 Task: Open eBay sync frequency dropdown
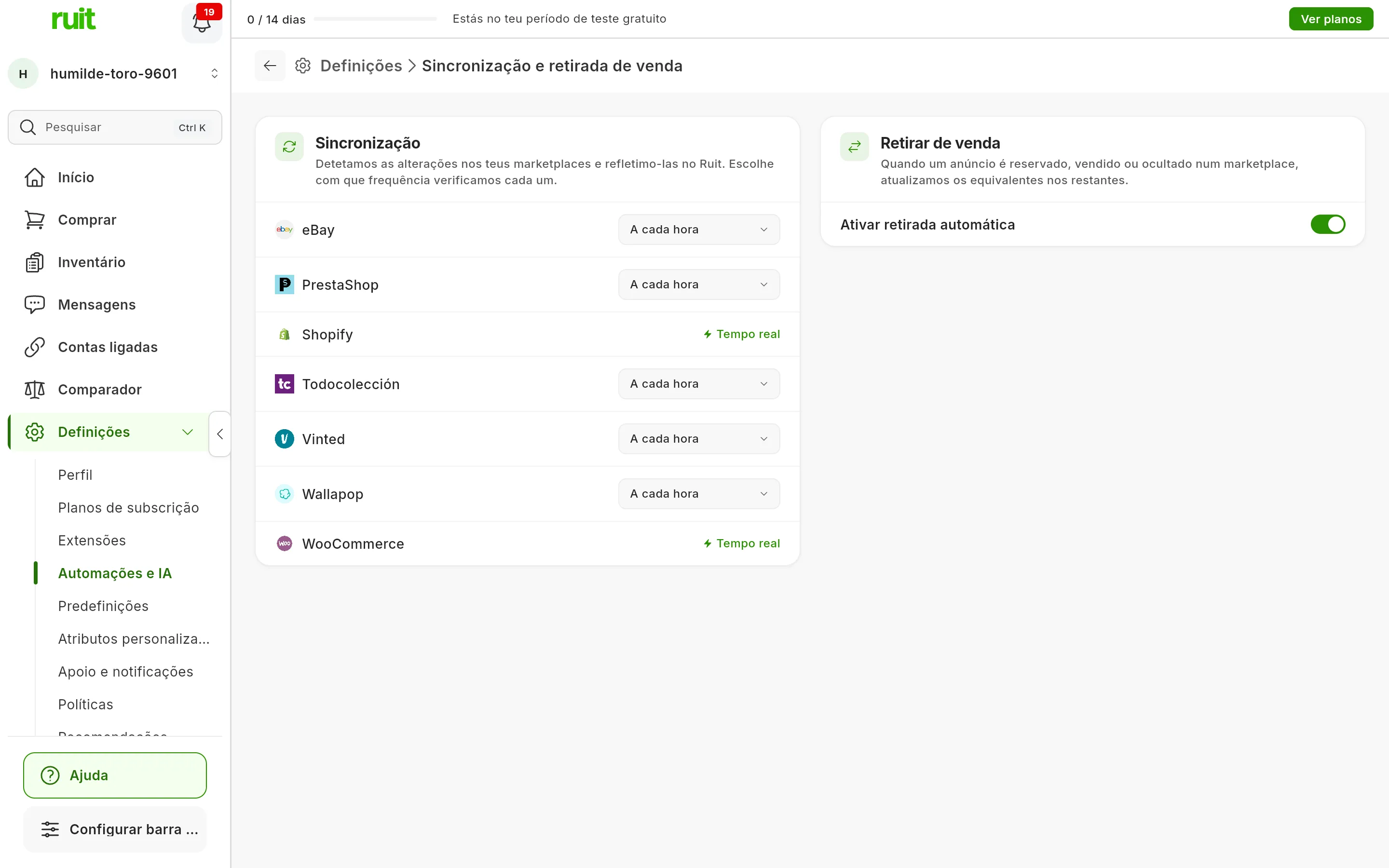tap(698, 230)
